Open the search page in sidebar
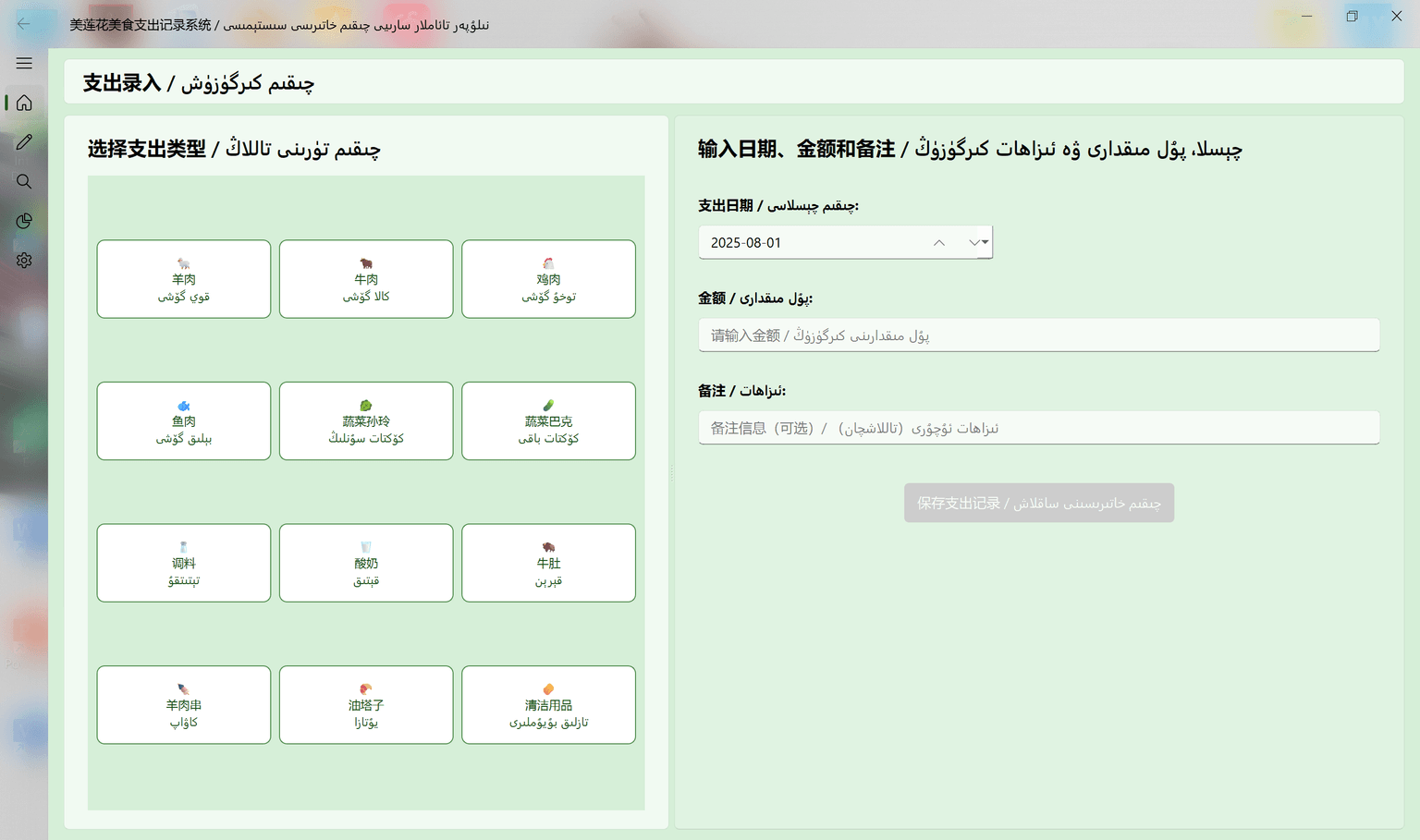 pyautogui.click(x=24, y=182)
